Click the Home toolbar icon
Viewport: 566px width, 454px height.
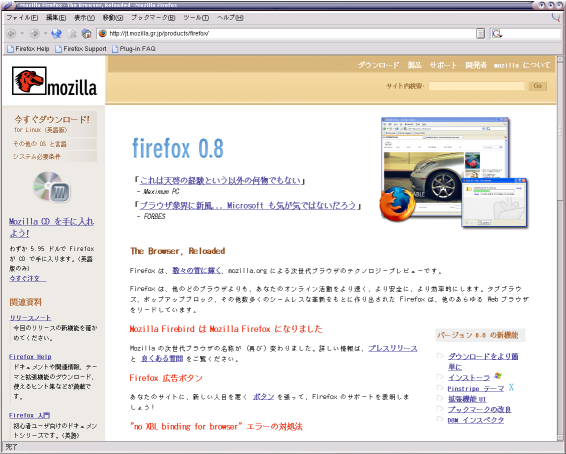point(87,34)
